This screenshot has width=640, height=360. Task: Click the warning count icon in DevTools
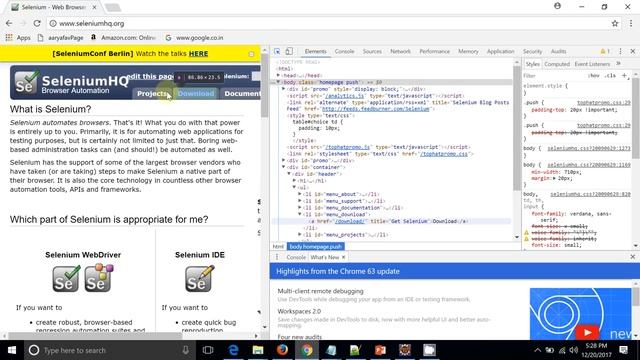(605, 51)
